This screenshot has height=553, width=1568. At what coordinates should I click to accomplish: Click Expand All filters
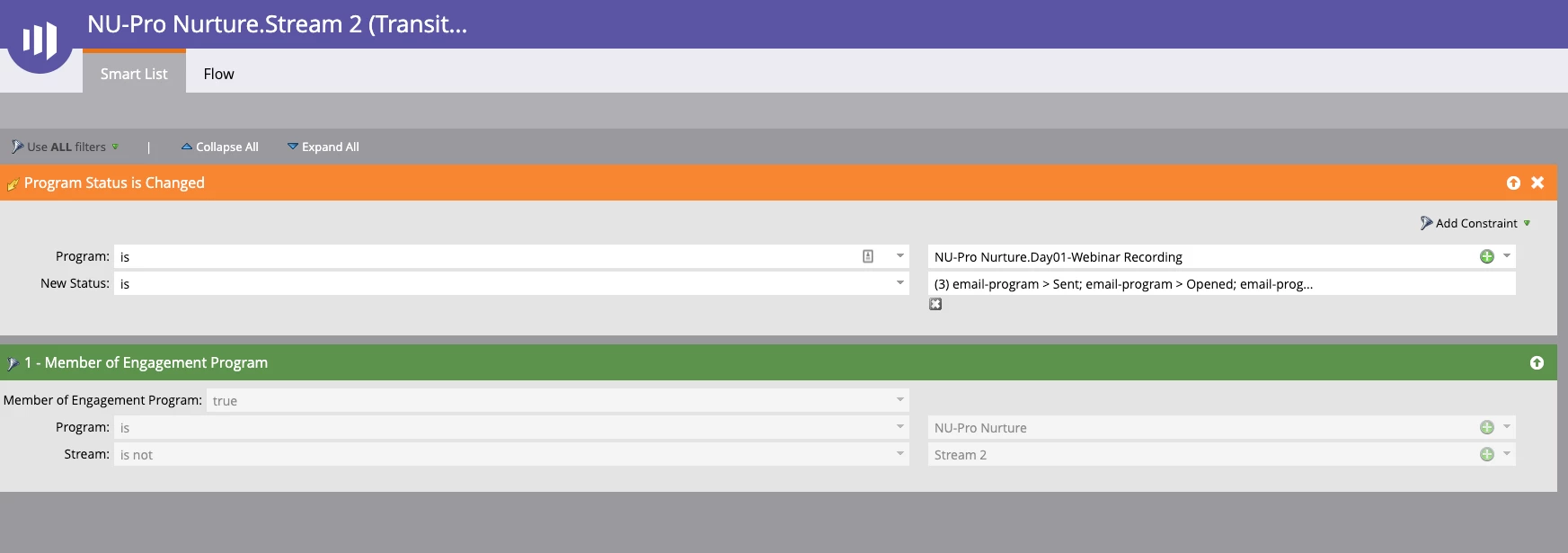(323, 147)
